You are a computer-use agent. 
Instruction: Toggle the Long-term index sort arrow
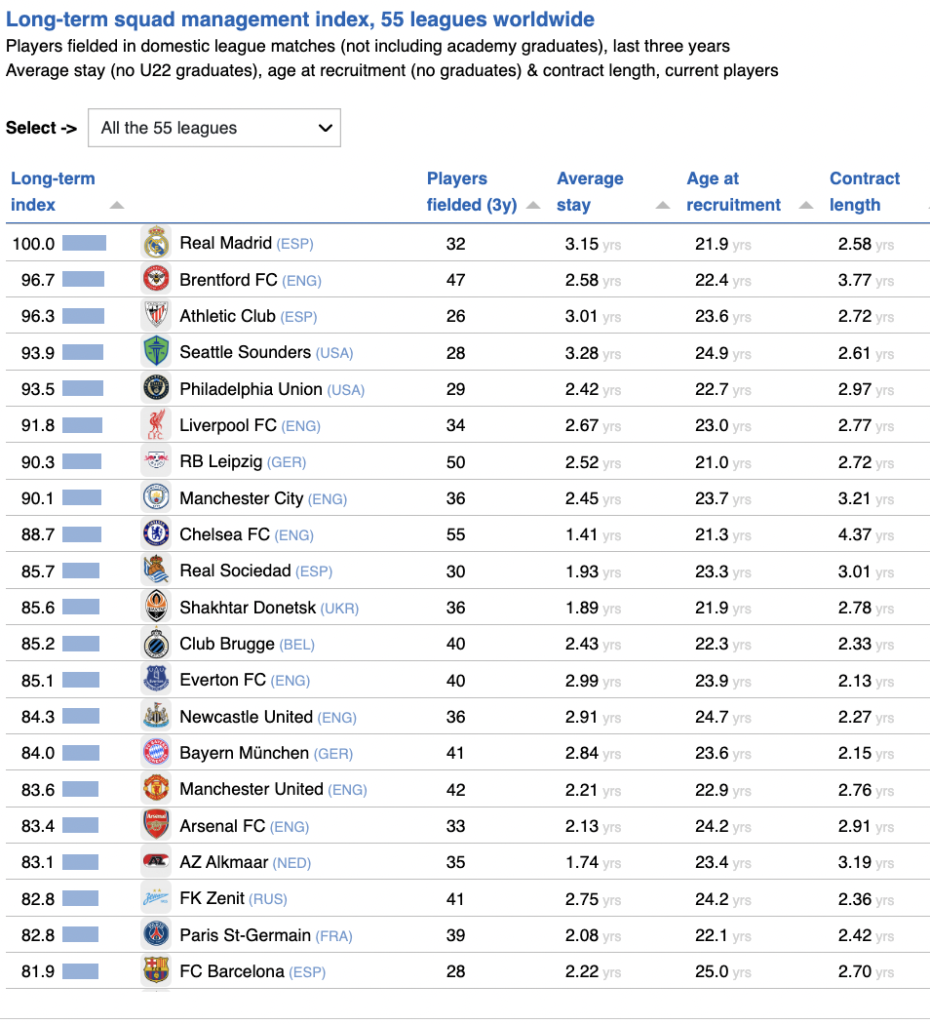(116, 205)
